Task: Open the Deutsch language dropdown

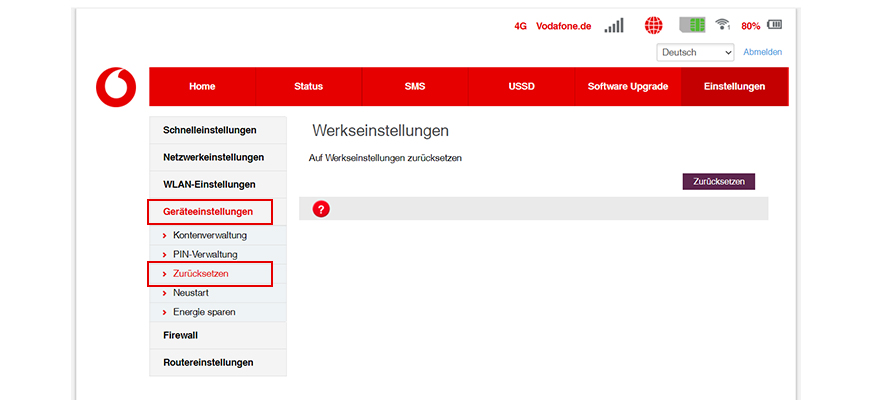Action: coord(696,52)
